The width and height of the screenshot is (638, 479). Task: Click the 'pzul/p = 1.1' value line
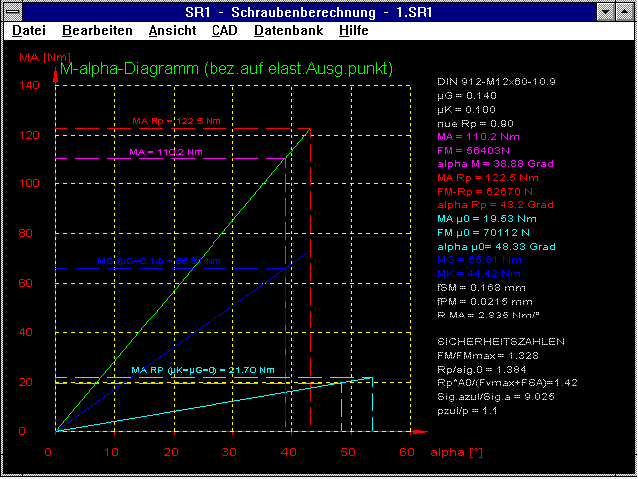click(x=464, y=410)
